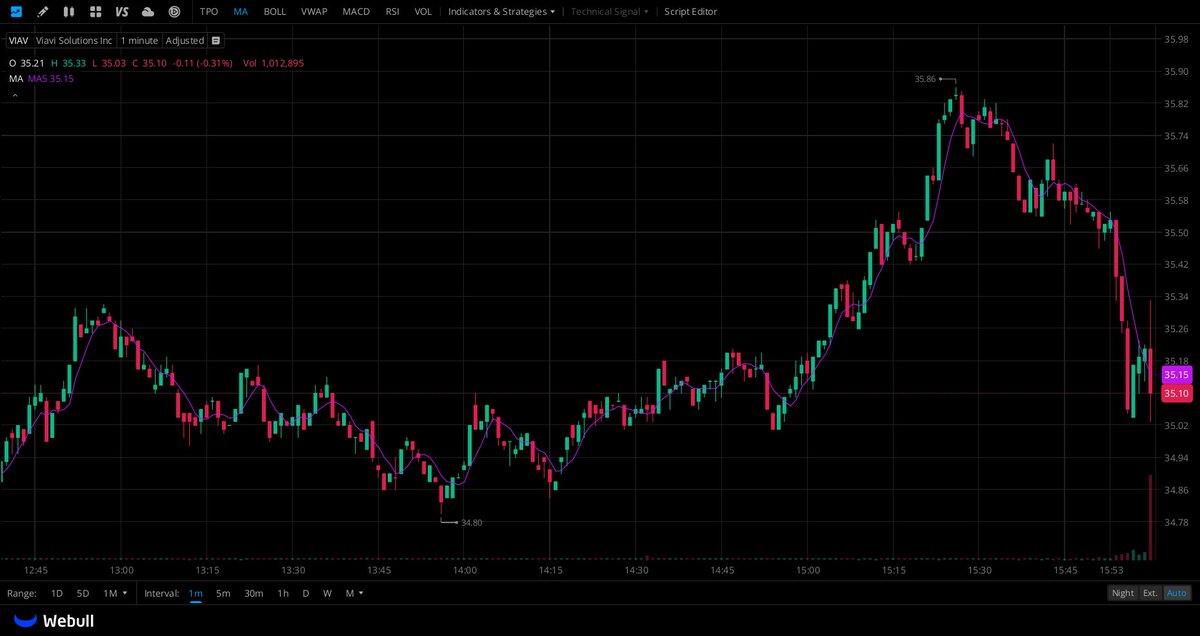Open the drawing pencil tool
Viewport: 1200px width, 636px height.
pyautogui.click(x=42, y=12)
